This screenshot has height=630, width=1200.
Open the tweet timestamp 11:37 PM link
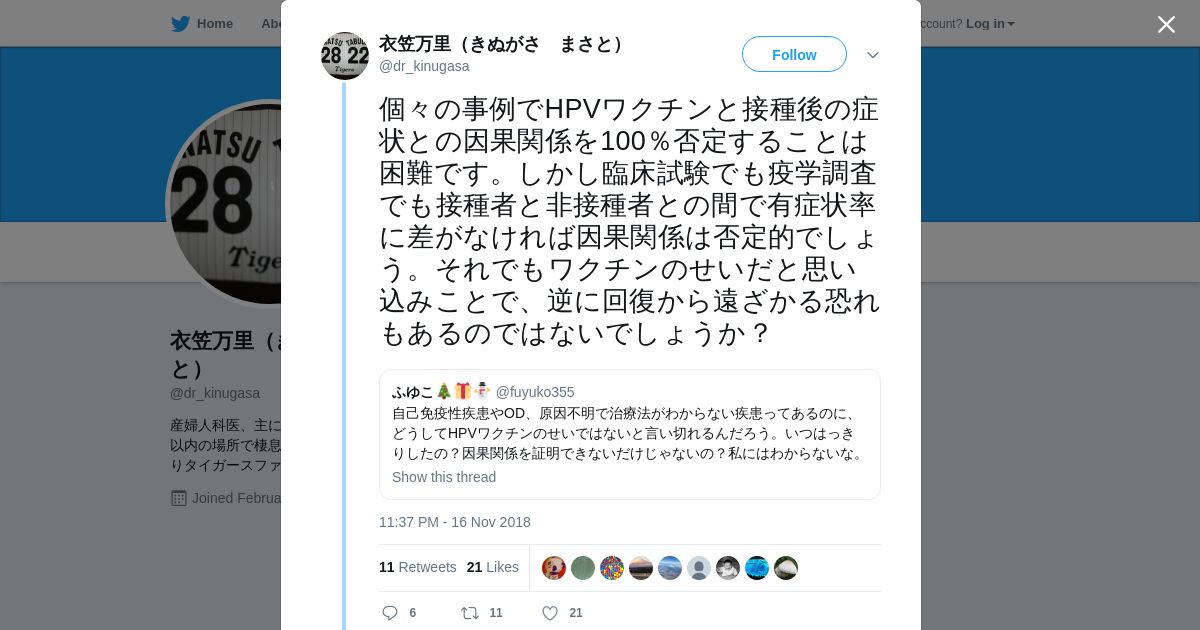pos(455,522)
